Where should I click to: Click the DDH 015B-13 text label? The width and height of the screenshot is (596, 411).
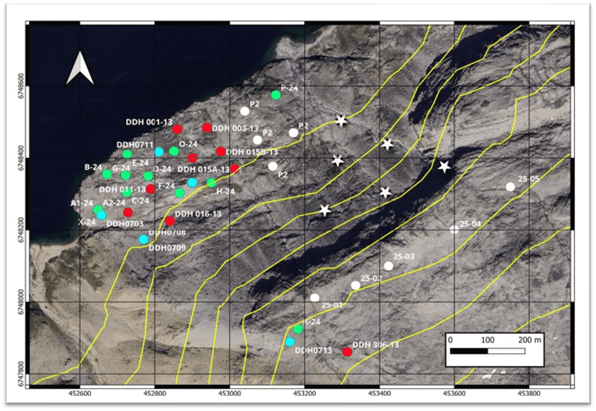coord(252,152)
